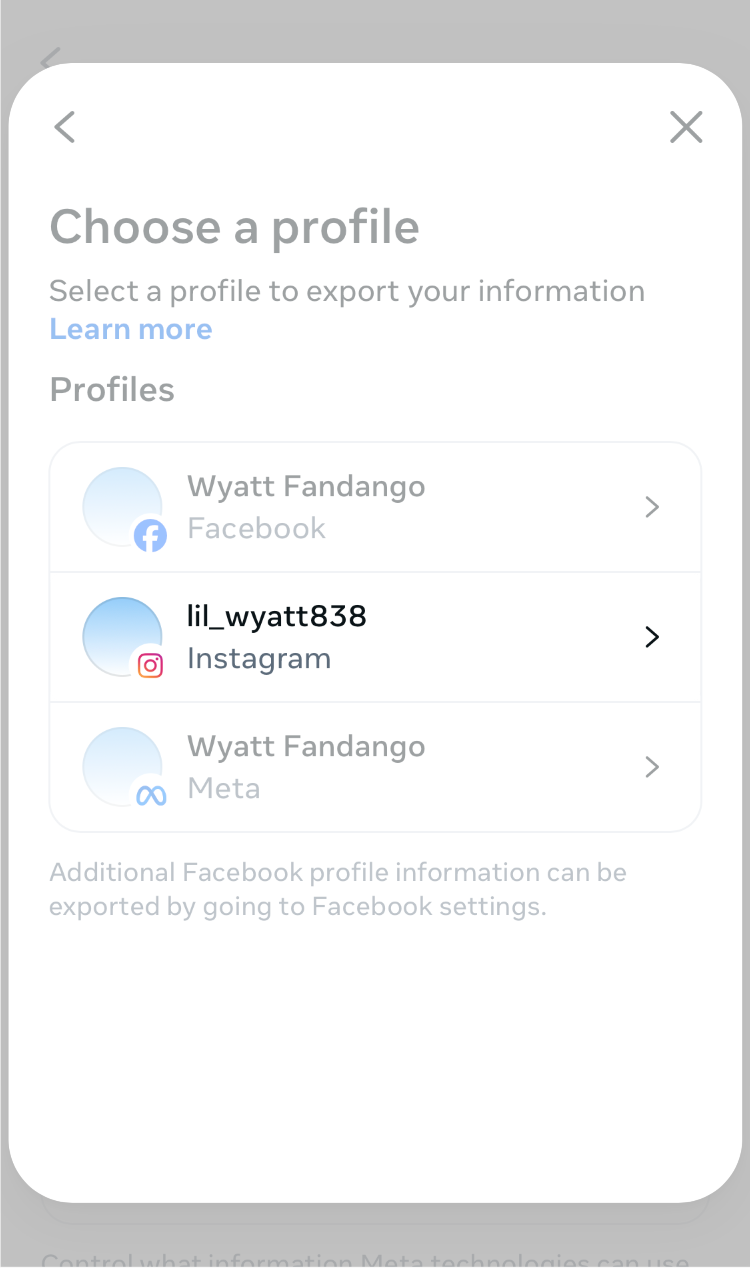The height and width of the screenshot is (1268, 750).
Task: Click the Instagram logo badge icon
Action: point(150,665)
